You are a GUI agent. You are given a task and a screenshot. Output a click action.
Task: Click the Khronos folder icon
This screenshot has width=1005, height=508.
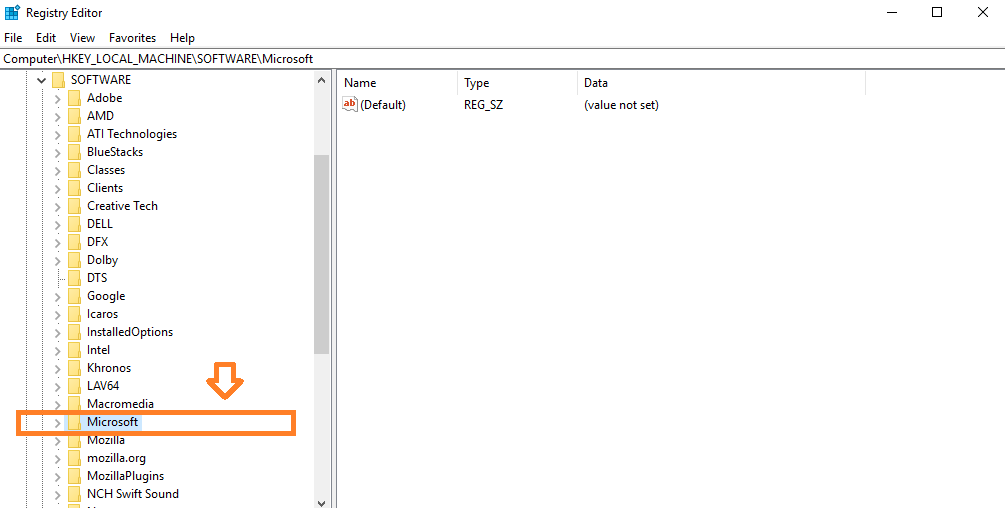[74, 368]
